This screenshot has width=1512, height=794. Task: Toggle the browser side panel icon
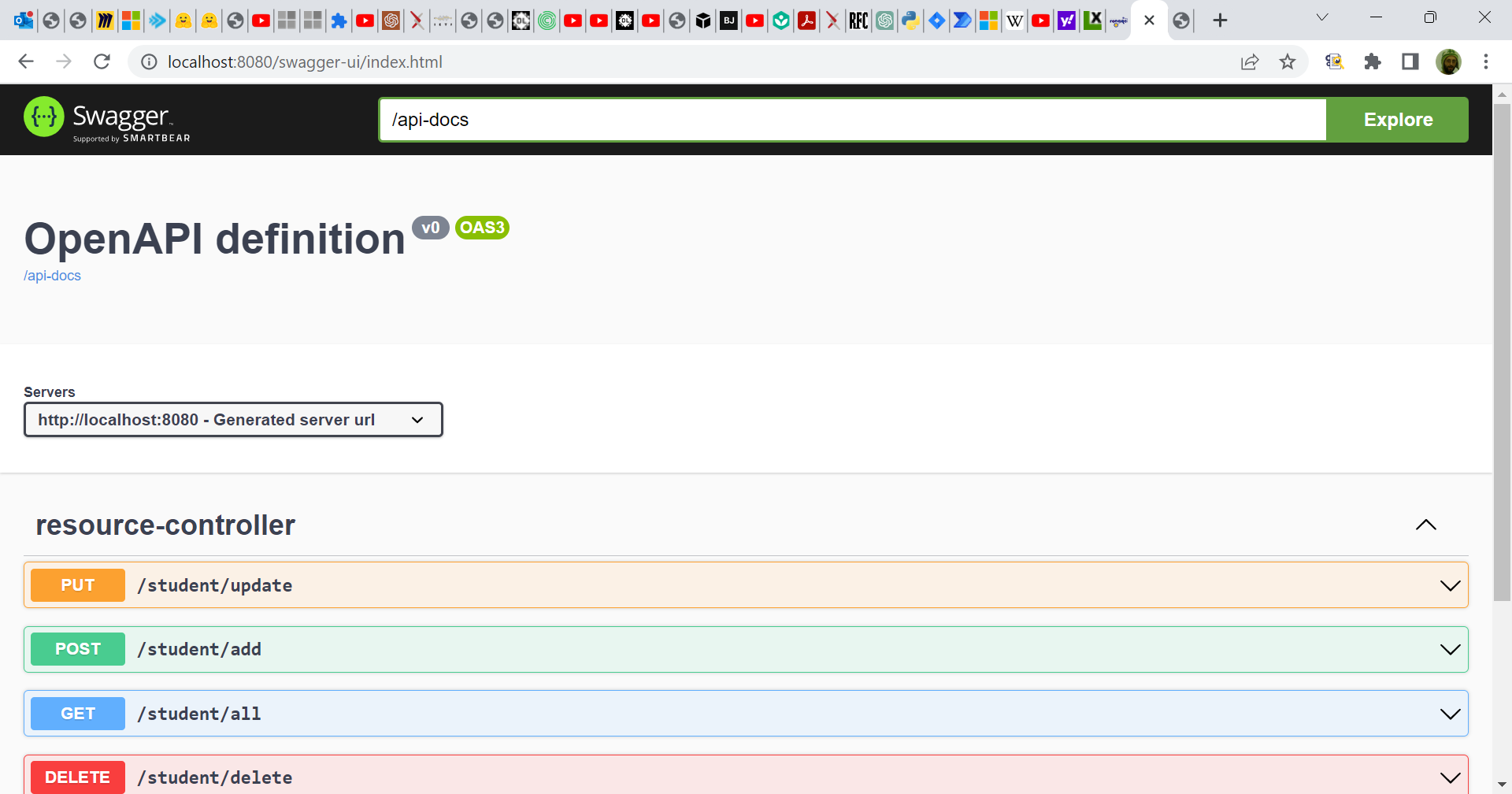[1410, 61]
